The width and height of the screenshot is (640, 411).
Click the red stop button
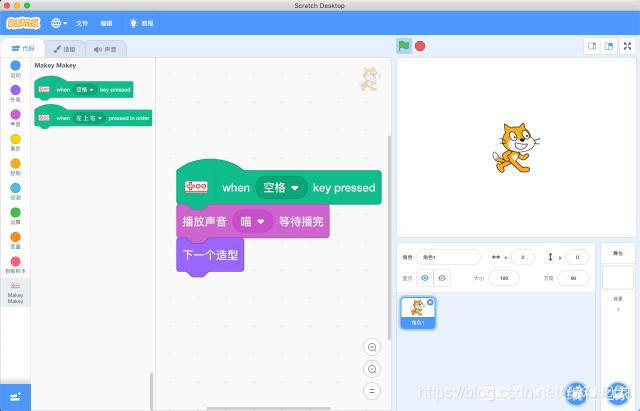point(420,46)
